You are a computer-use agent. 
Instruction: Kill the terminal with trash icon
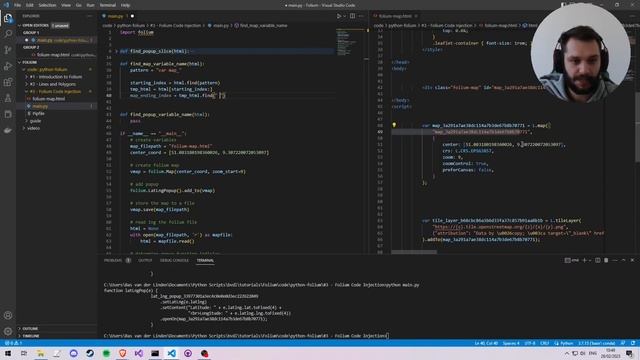click(x=606, y=260)
